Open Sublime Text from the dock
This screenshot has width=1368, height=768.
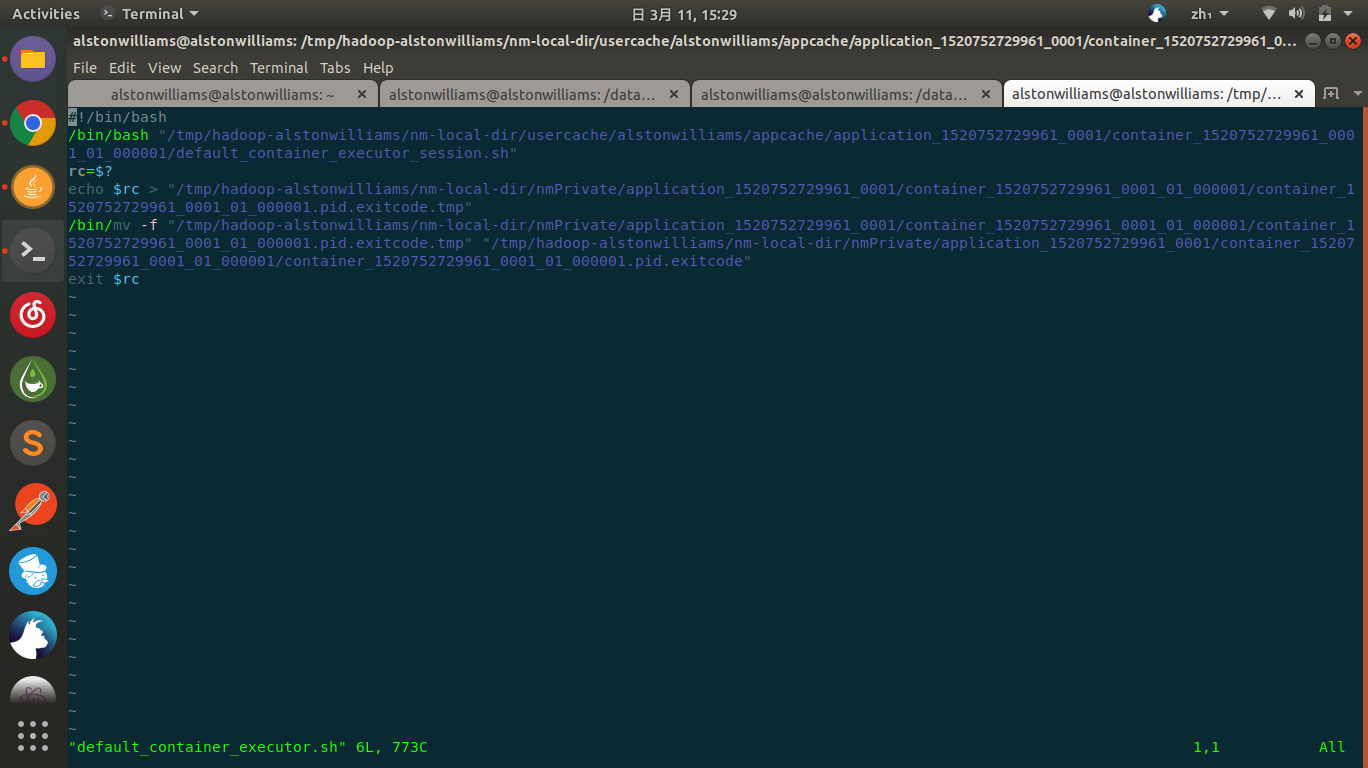33,443
